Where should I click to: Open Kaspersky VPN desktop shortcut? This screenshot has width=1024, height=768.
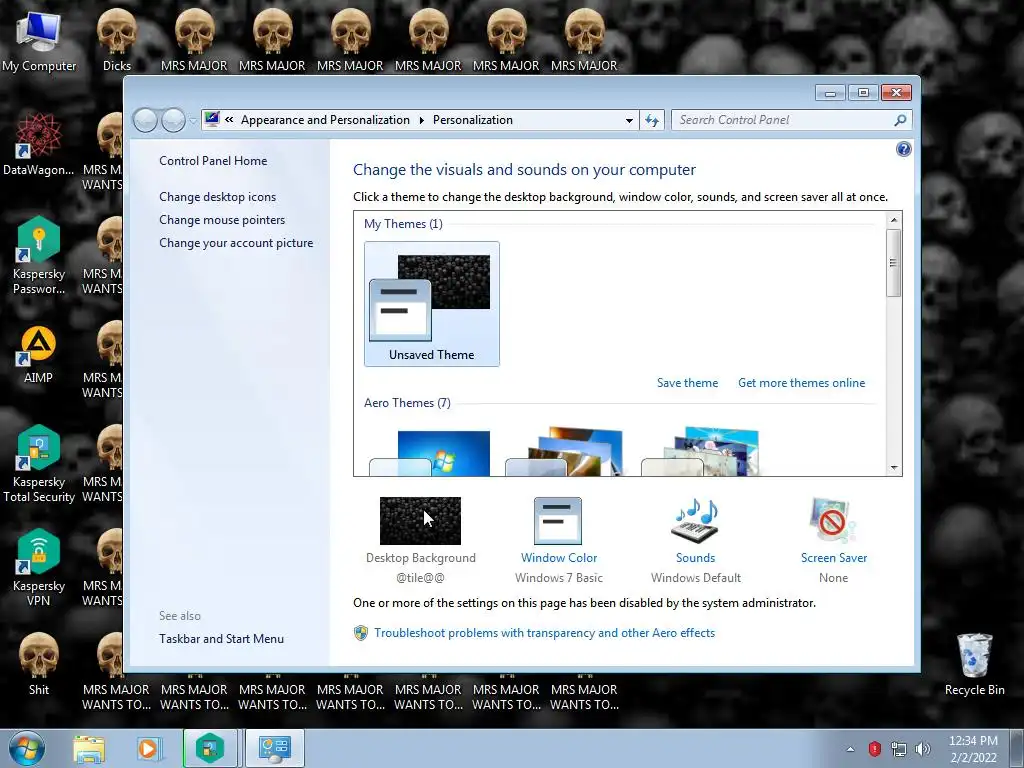[x=39, y=568]
